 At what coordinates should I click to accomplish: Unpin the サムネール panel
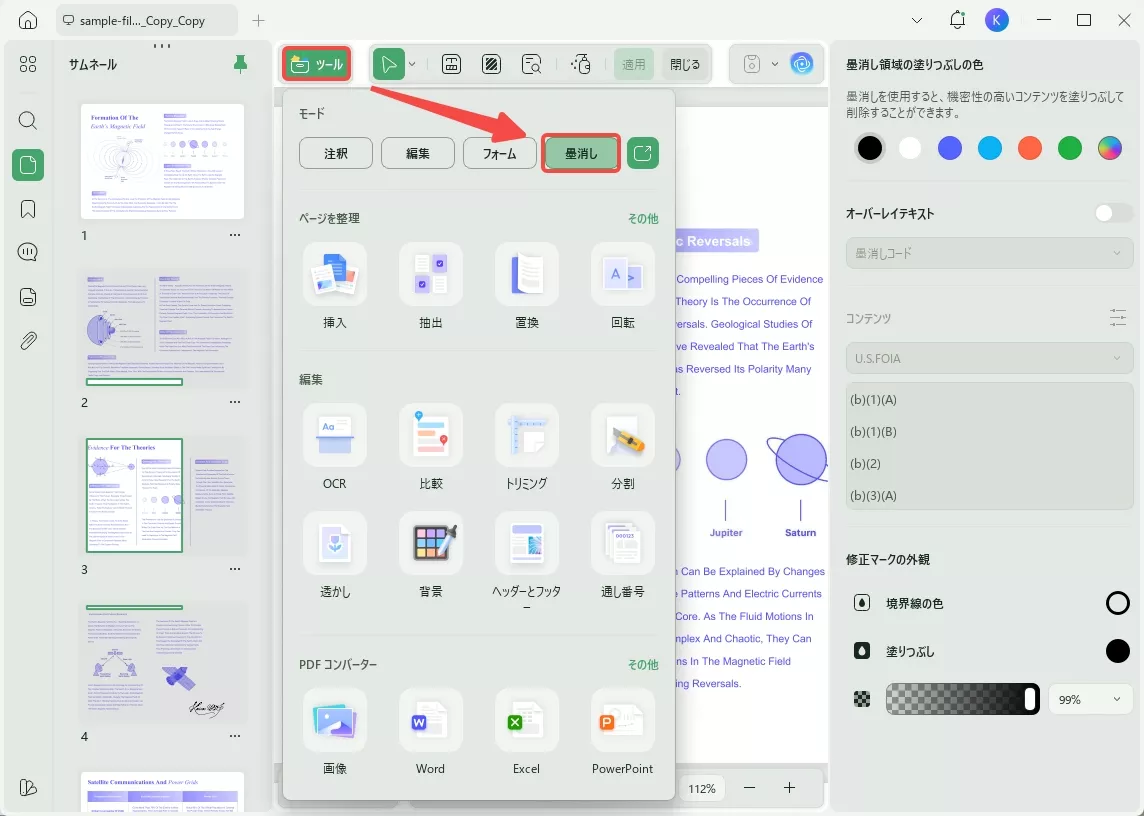click(x=240, y=63)
